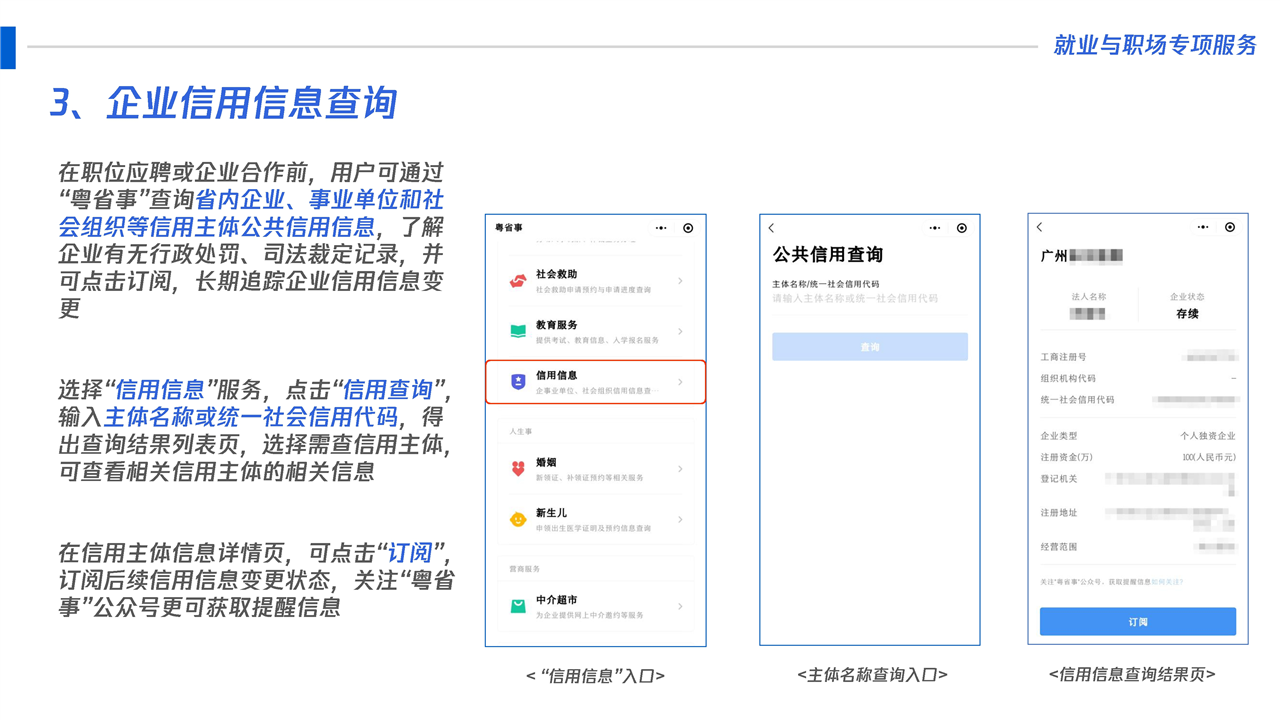This screenshot has height=720, width=1280.
Task: Tap circle close icon on 公共信用查询 screen
Action: [x=962, y=228]
